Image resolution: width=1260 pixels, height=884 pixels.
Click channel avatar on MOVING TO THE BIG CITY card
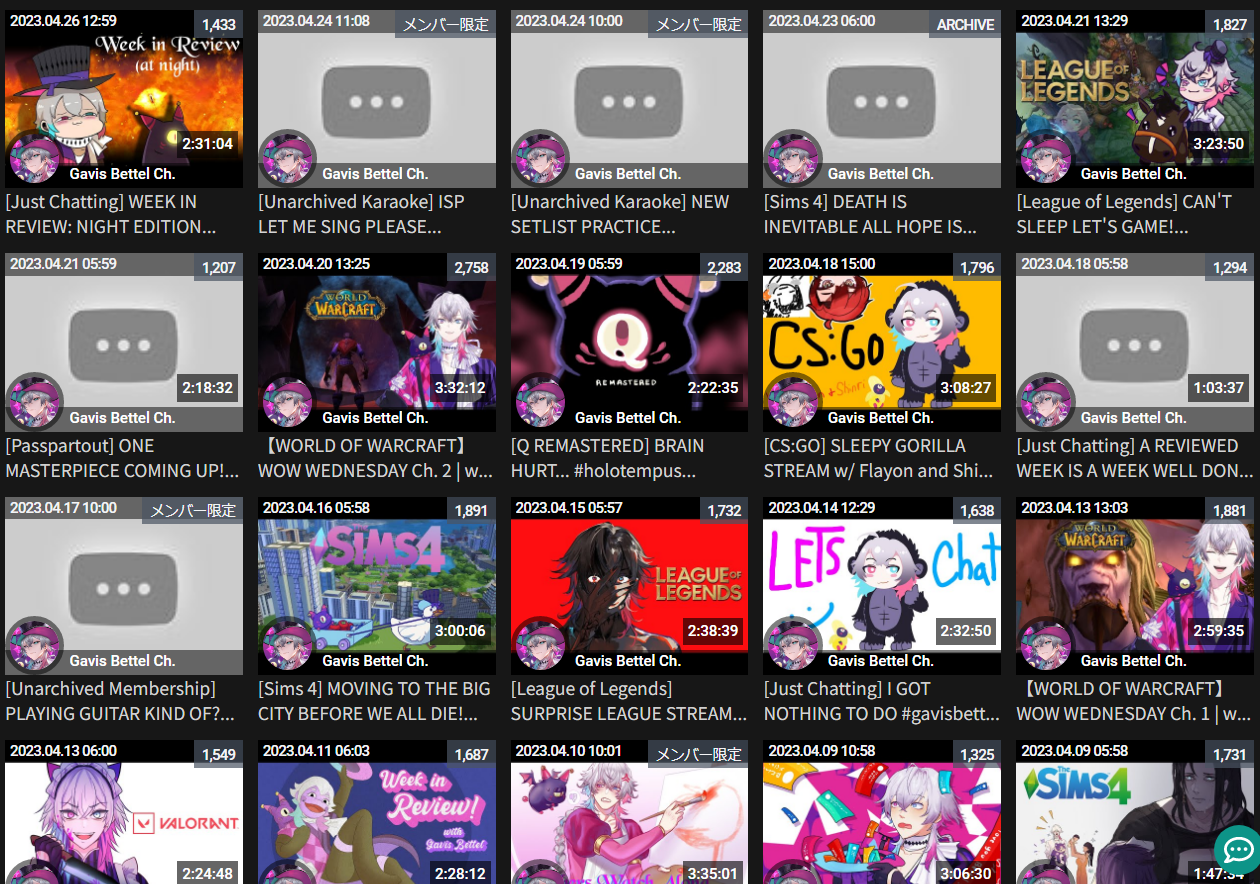[x=288, y=645]
